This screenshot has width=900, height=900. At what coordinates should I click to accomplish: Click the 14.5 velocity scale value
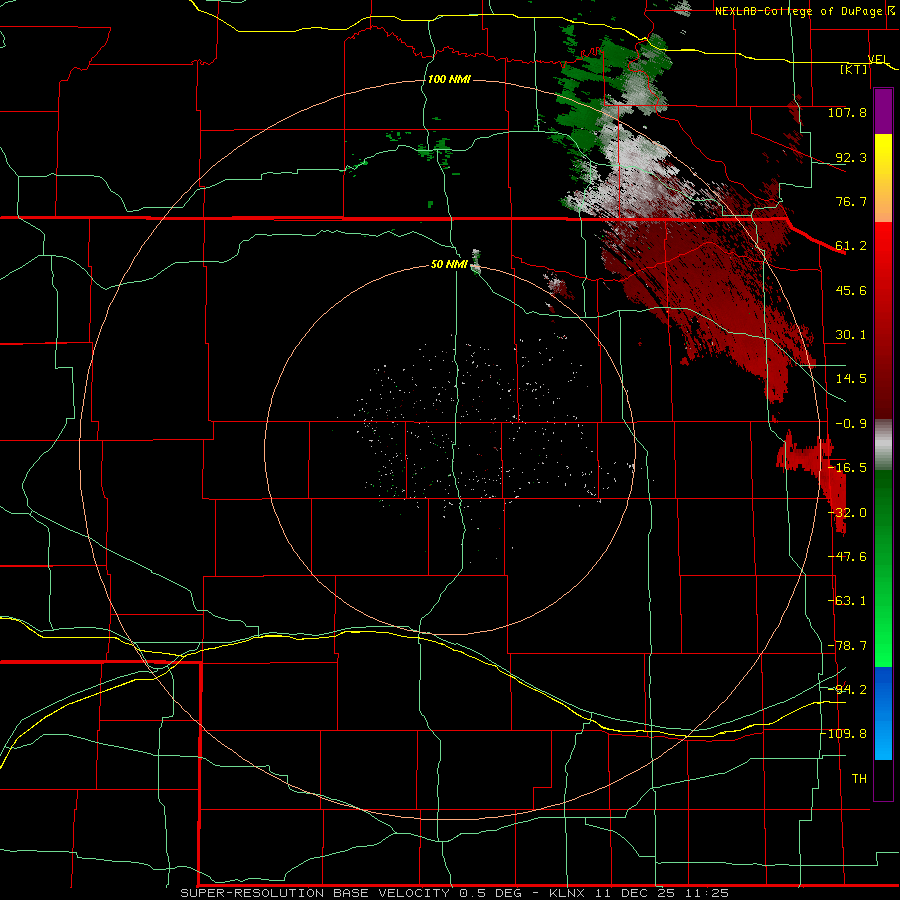point(851,379)
